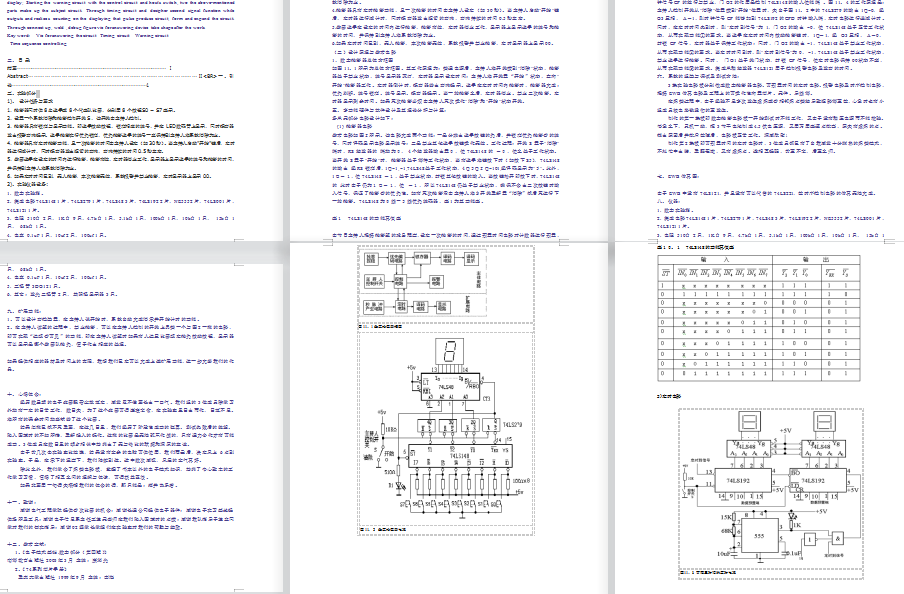Click the "Abstract" table of contents line
The image size is (904, 594).
120,76
